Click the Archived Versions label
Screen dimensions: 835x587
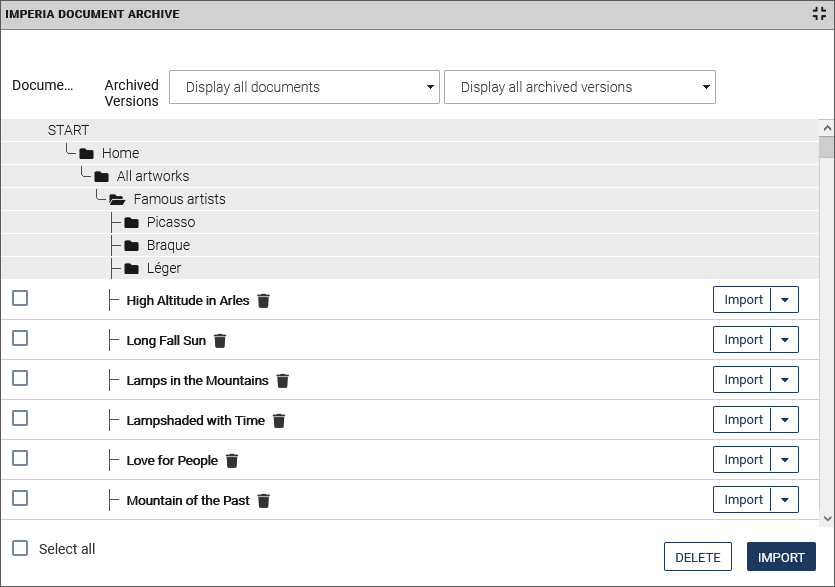132,93
